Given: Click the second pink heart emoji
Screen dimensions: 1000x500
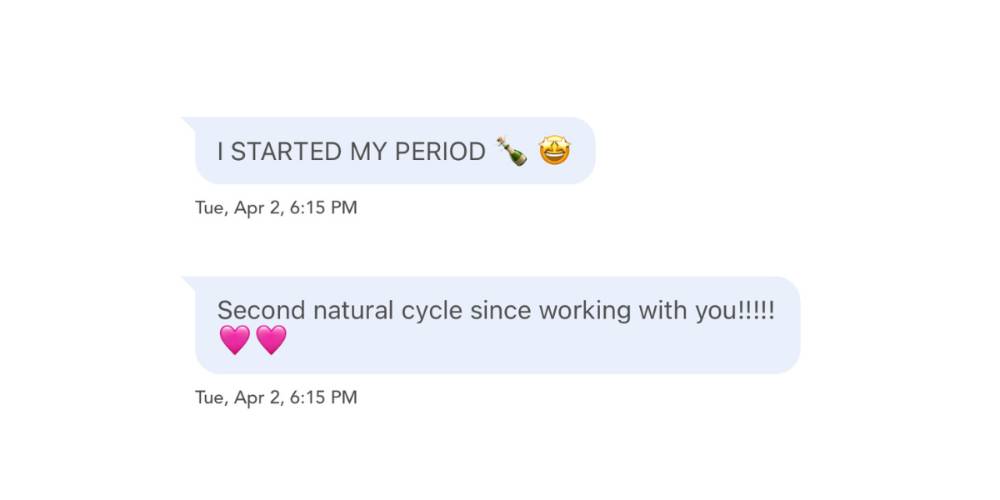Looking at the screenshot, I should 271,340.
